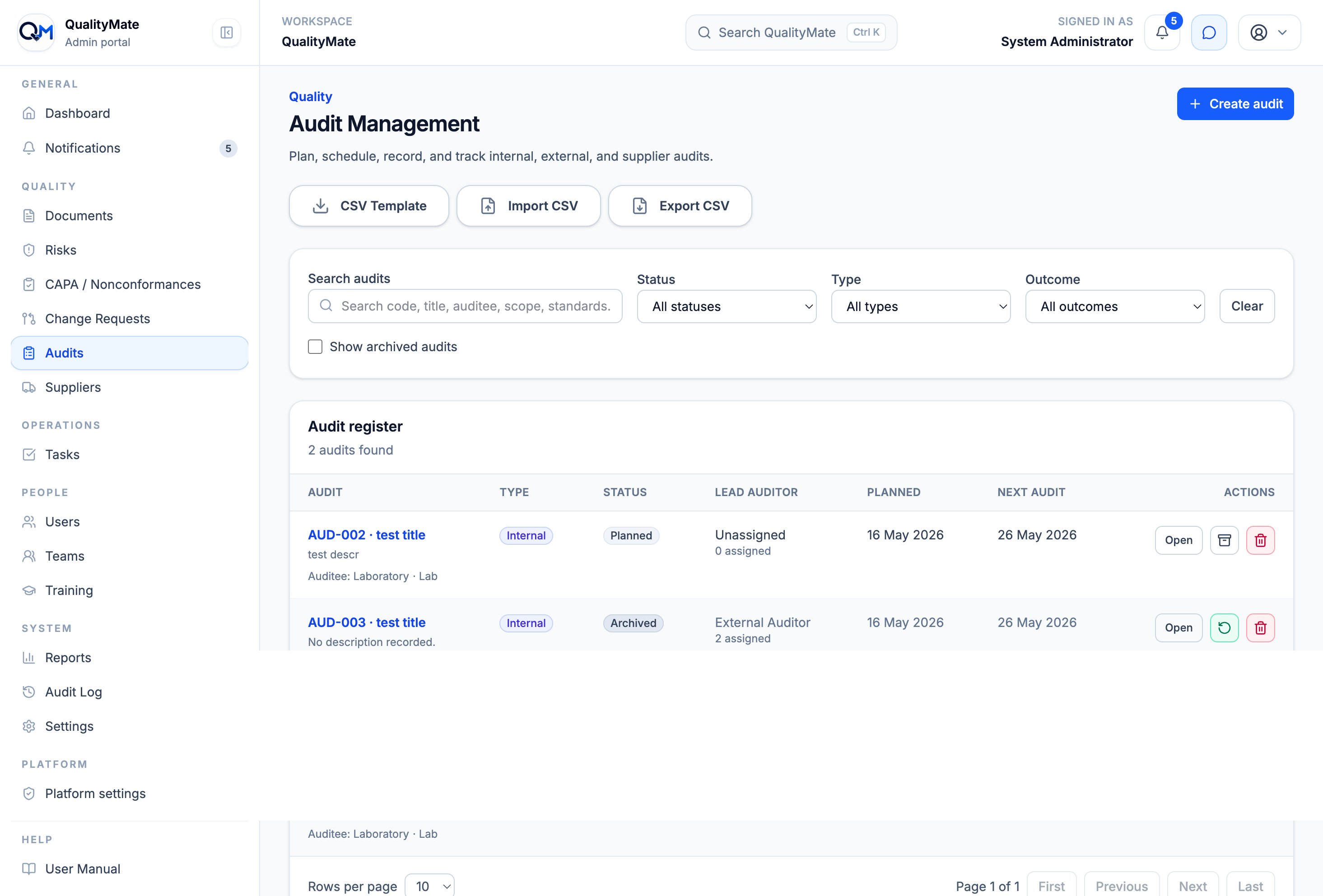1323x896 pixels.
Task: Click Export CSV button
Action: click(x=680, y=205)
